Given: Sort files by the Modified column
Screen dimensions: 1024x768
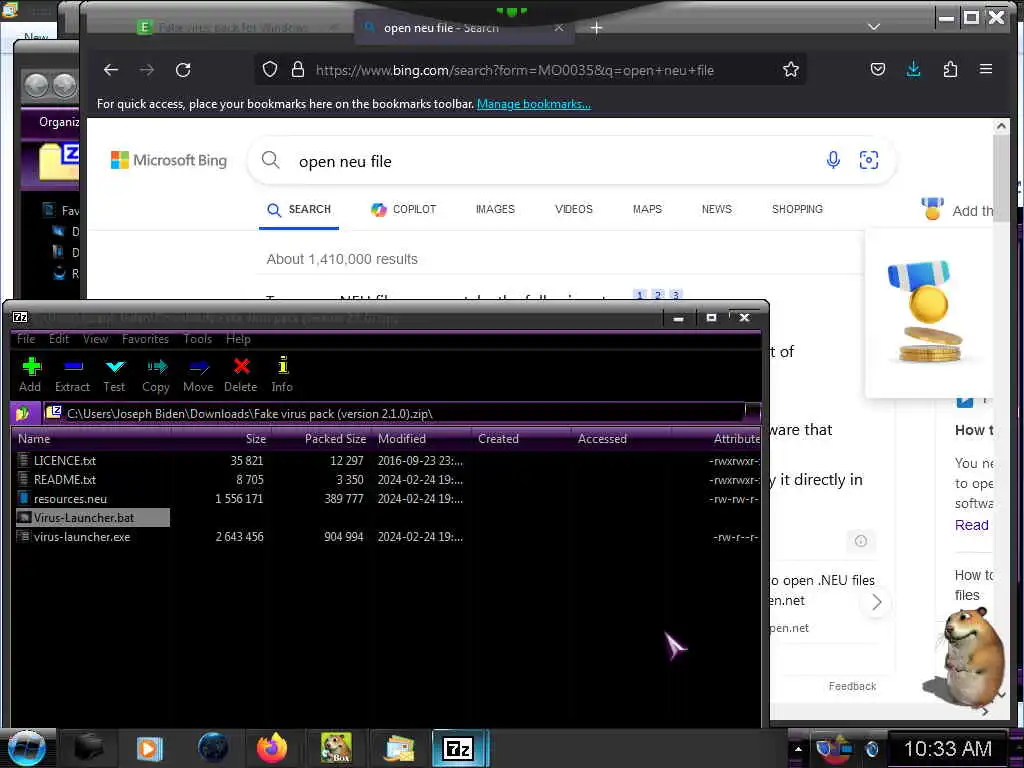Looking at the screenshot, I should 421,439.
